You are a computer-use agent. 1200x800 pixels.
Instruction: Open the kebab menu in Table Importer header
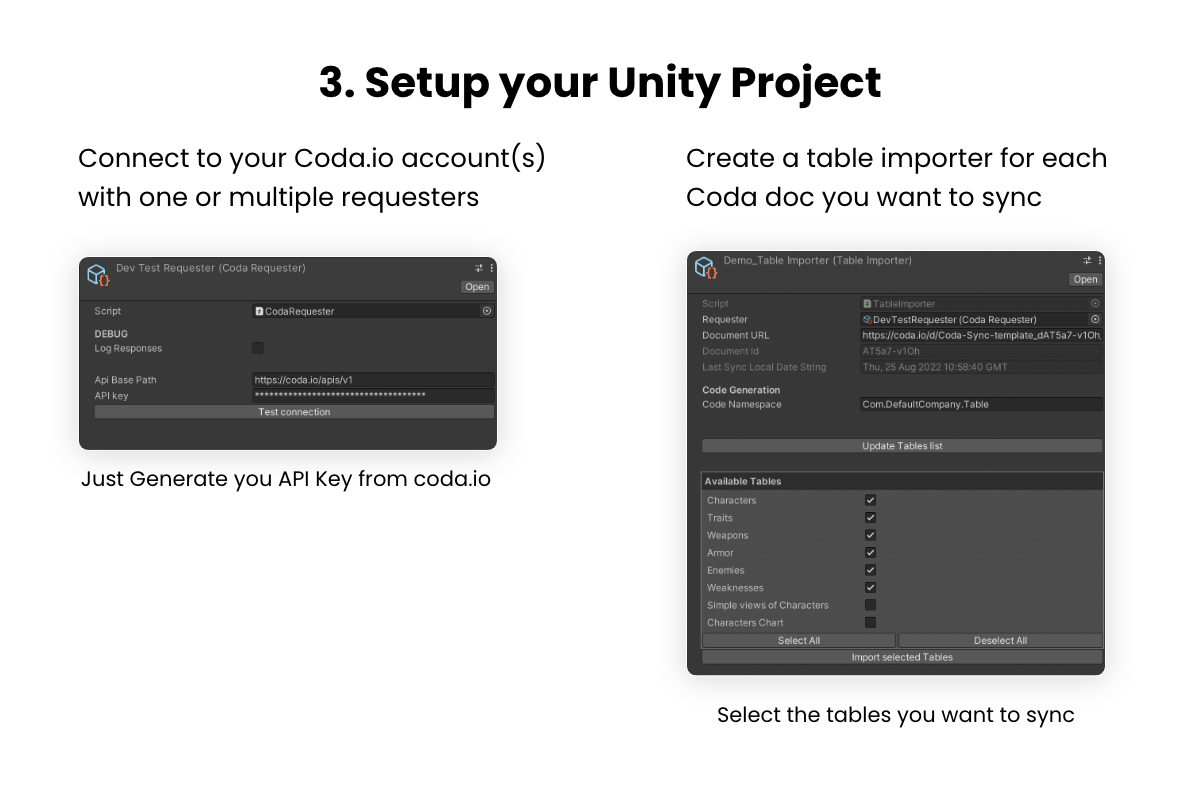coord(1100,260)
